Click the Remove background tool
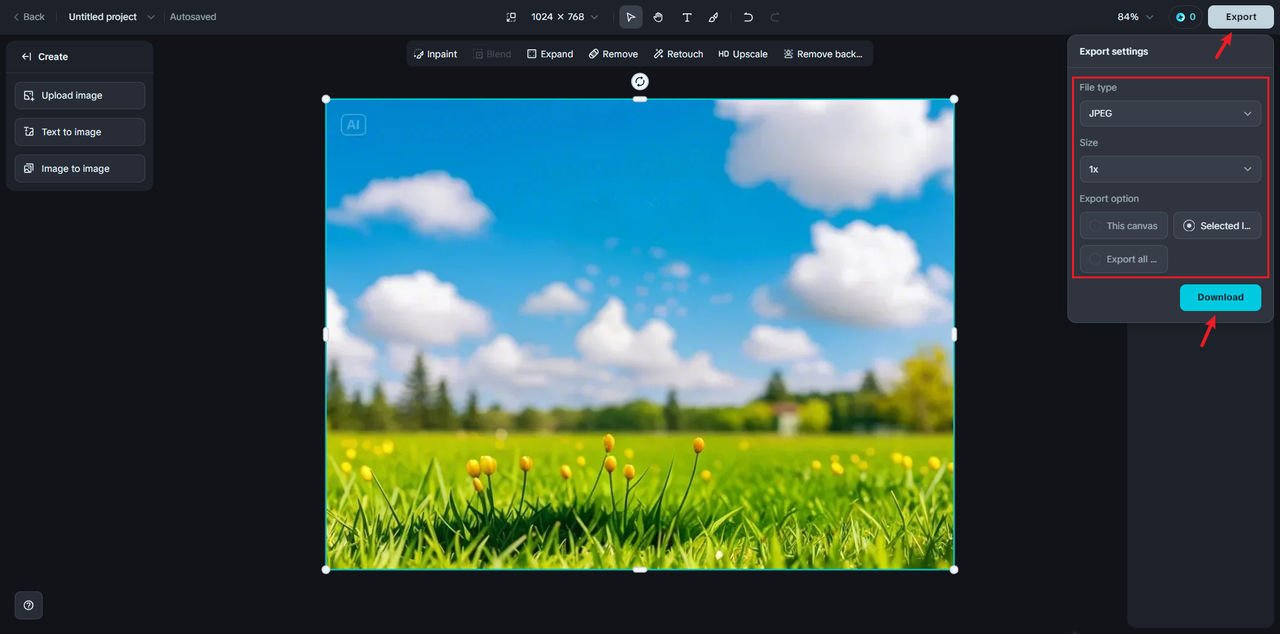 (x=823, y=54)
